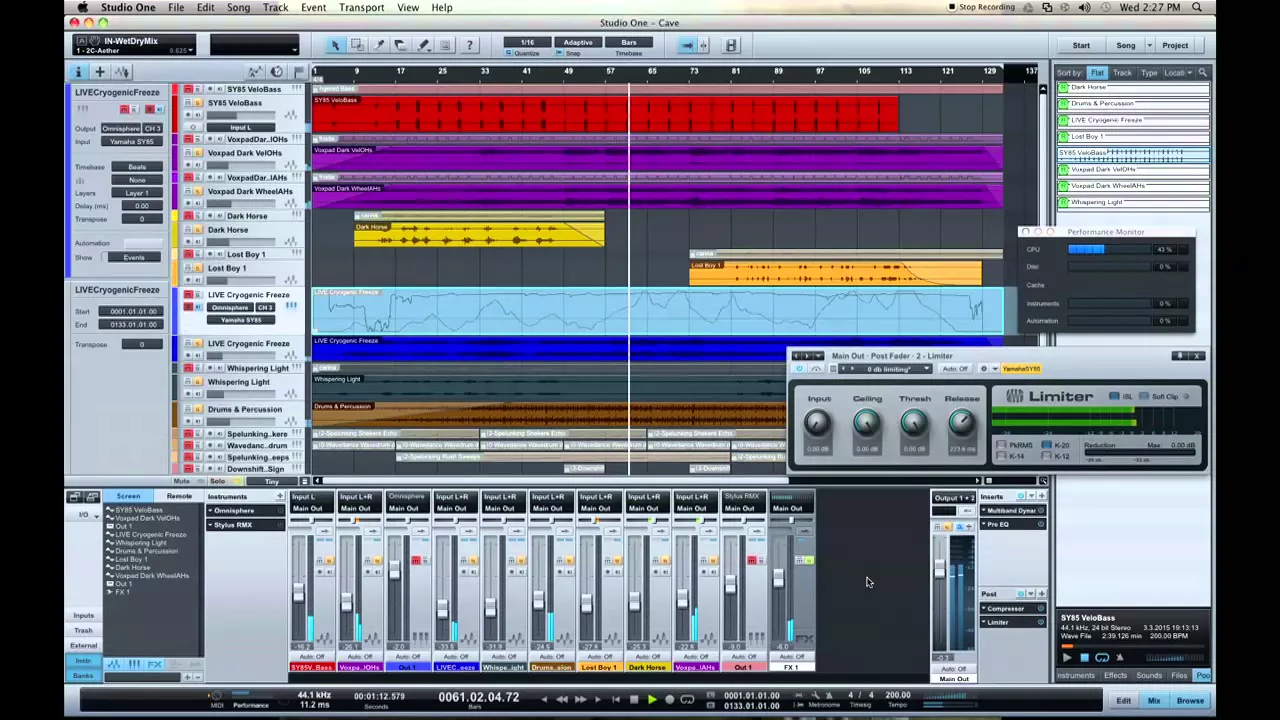The width and height of the screenshot is (1280, 720).
Task: Select the Arrow tool
Action: (x=335, y=45)
